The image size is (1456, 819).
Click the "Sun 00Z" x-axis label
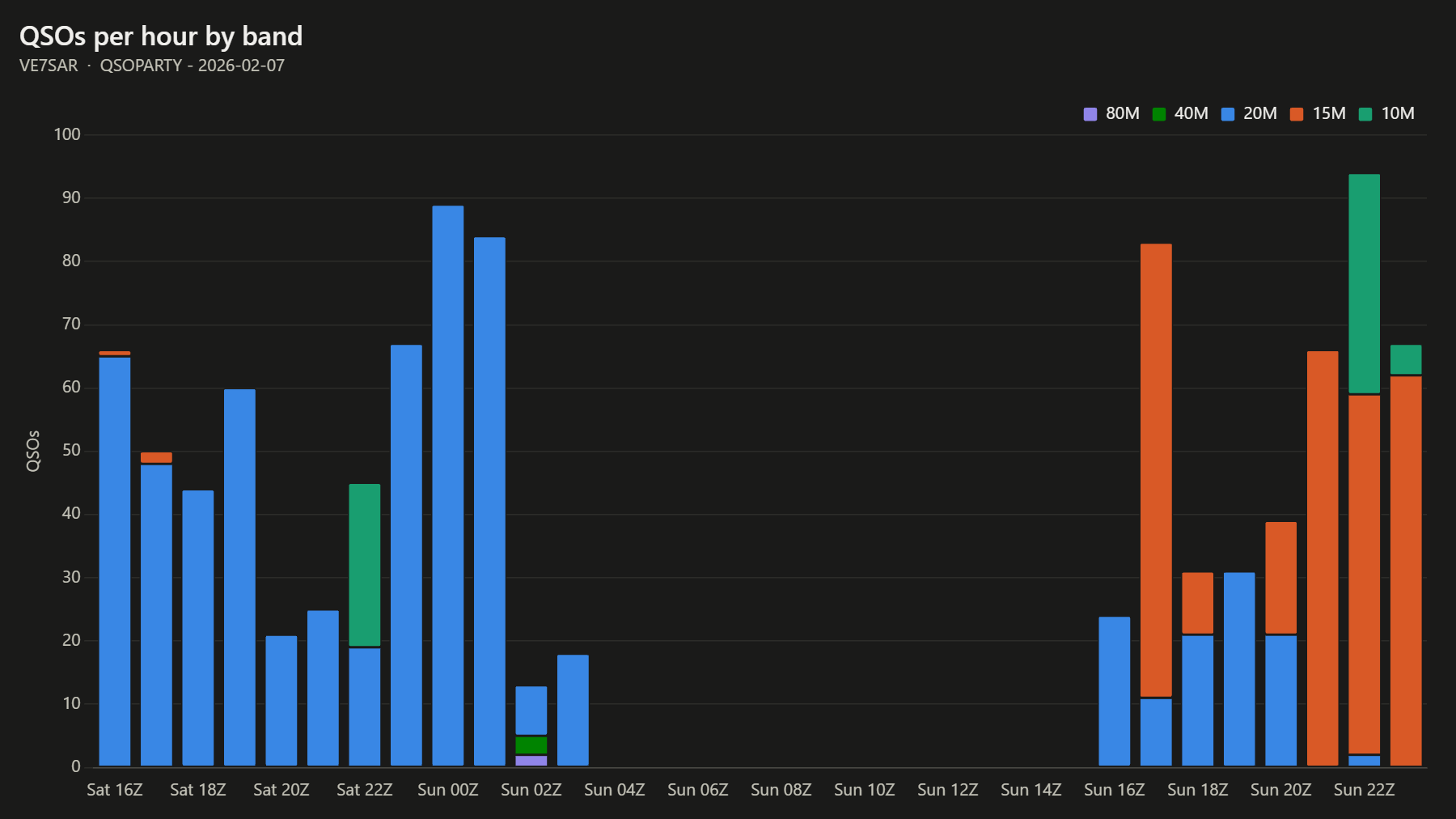click(448, 790)
